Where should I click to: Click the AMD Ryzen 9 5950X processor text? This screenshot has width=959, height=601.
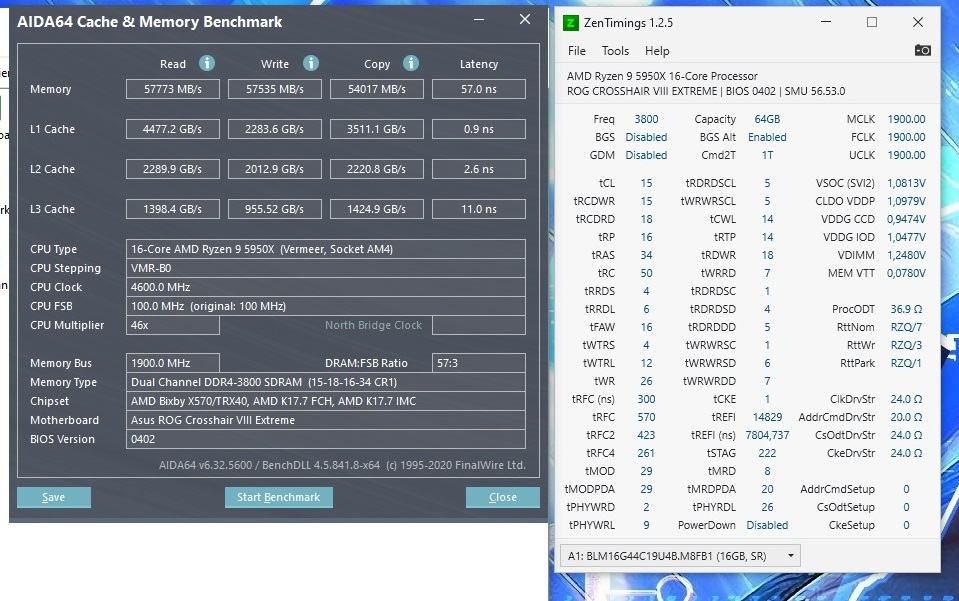coord(662,76)
